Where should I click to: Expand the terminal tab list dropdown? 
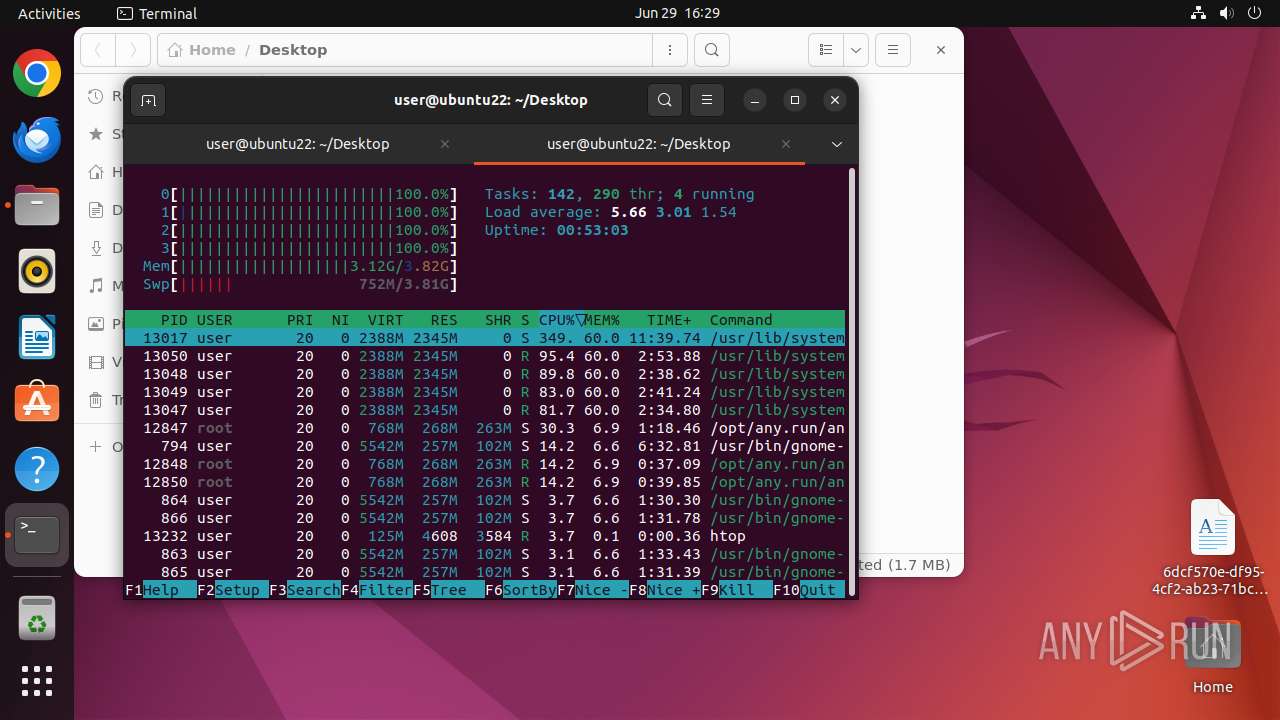[x=837, y=144]
